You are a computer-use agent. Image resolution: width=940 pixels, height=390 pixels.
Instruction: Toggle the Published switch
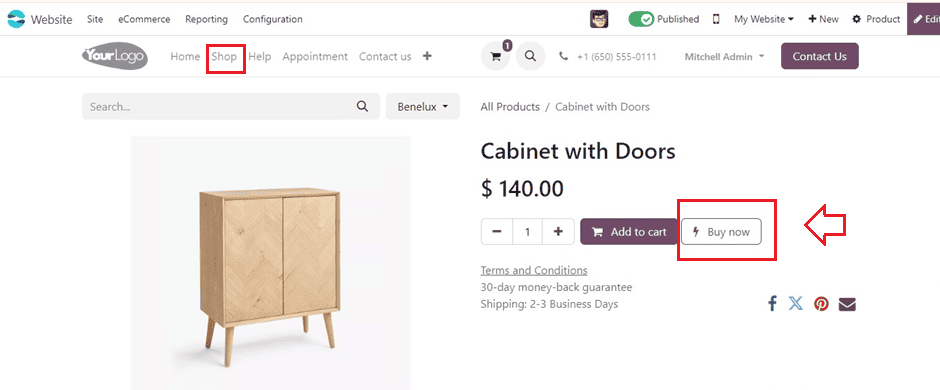click(x=641, y=19)
